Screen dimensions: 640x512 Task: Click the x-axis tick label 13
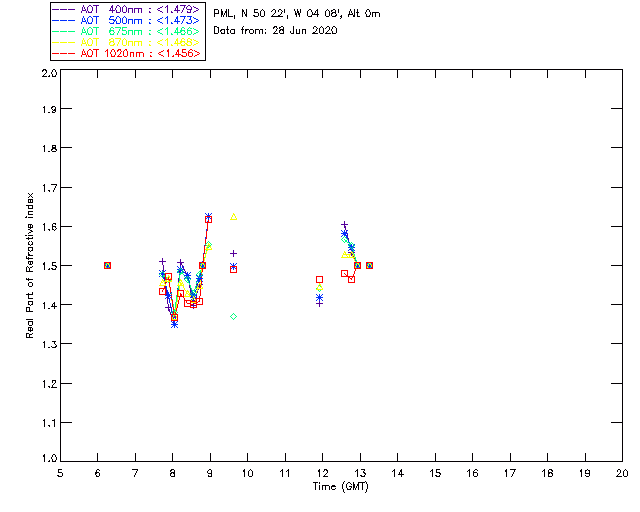point(360,473)
